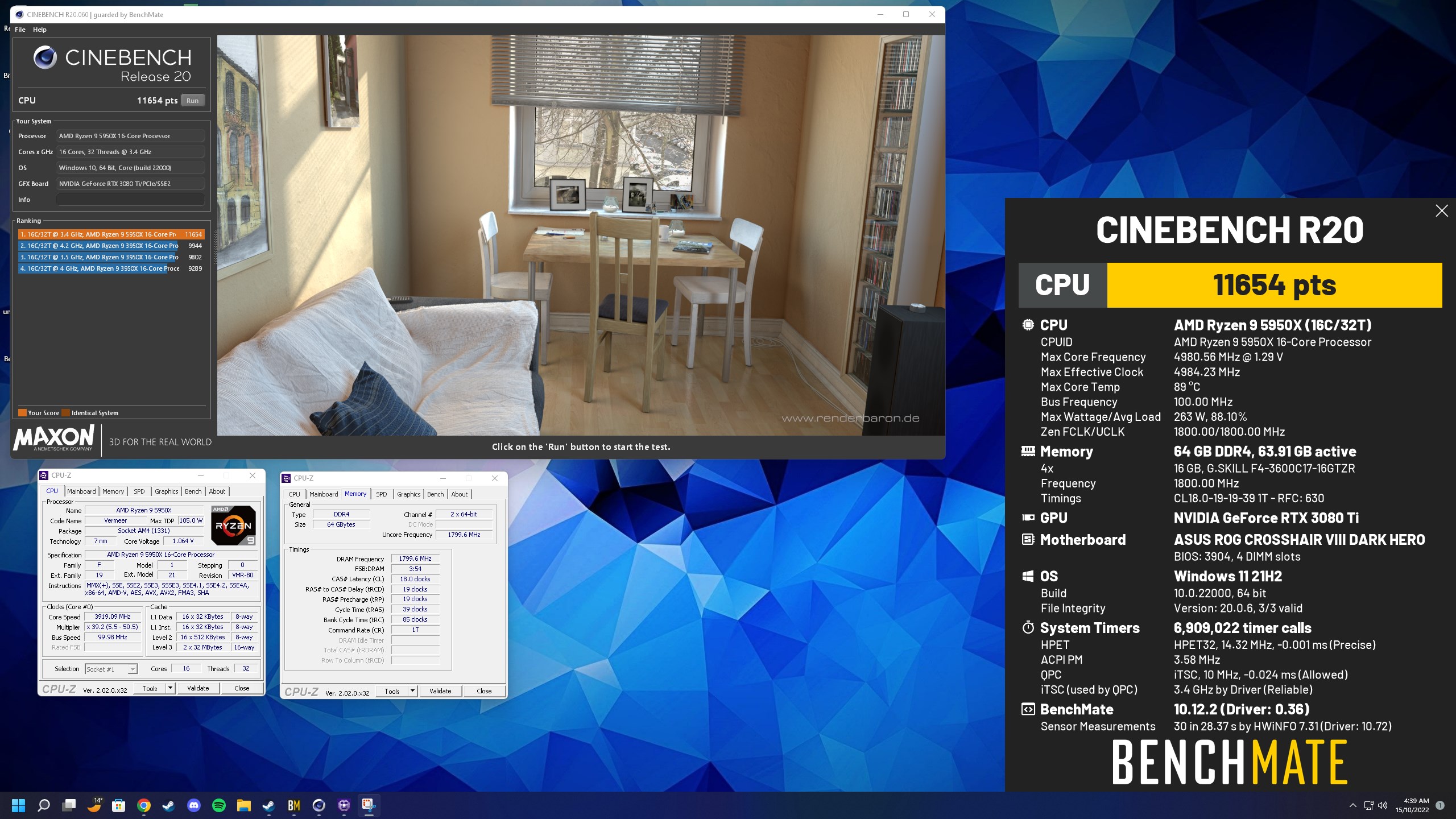Launch Microsoft Store from the taskbar
Image resolution: width=1456 pixels, height=819 pixels.
click(118, 805)
